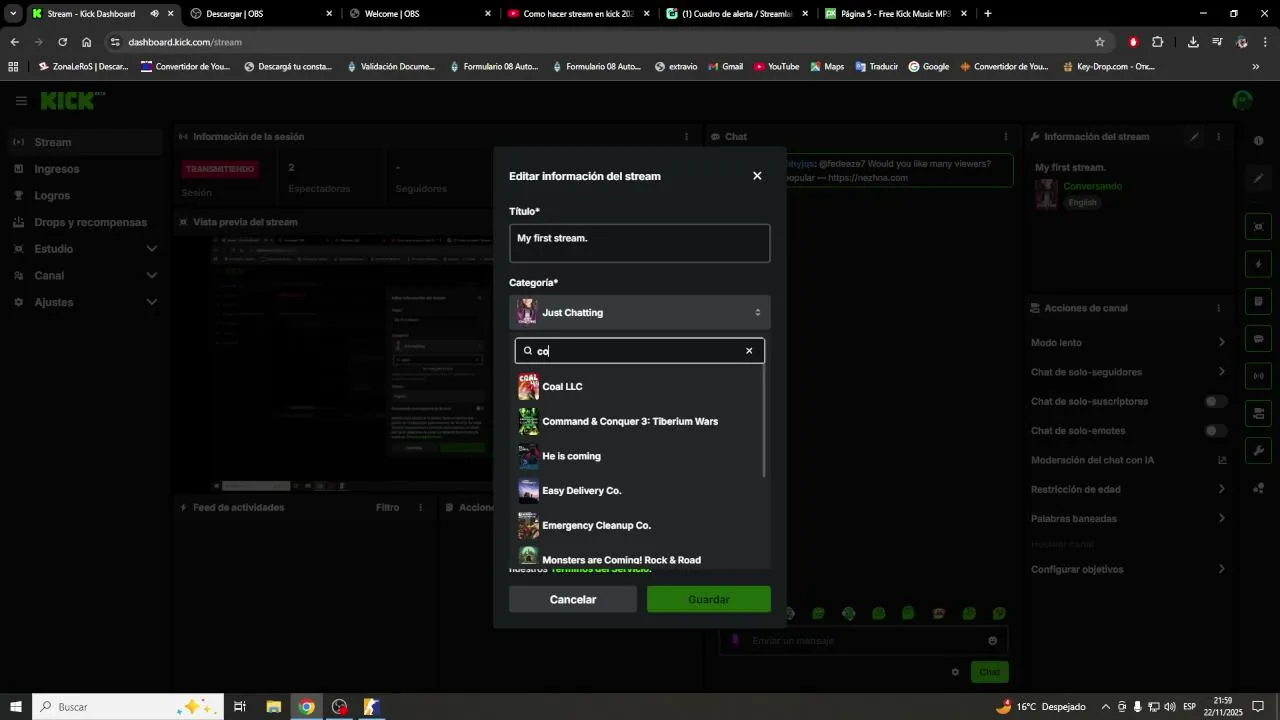1280x720 pixels.
Task: Open options for Información de la sesión
Action: pos(686,137)
